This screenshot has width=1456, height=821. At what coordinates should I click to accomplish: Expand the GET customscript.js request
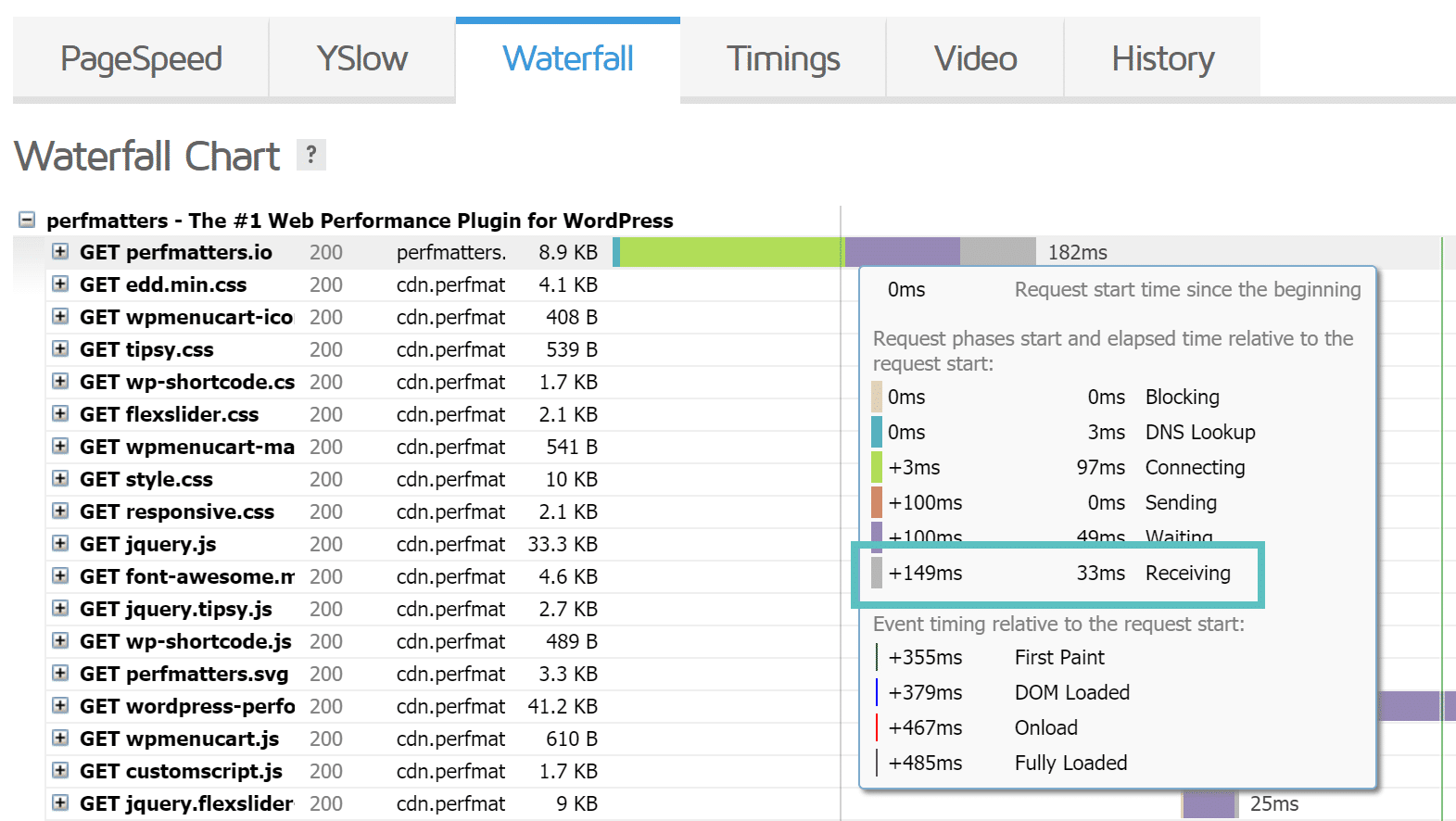60,771
